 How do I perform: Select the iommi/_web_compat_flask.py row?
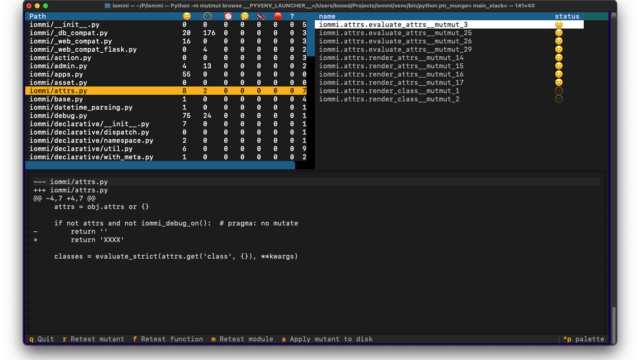(x=166, y=49)
